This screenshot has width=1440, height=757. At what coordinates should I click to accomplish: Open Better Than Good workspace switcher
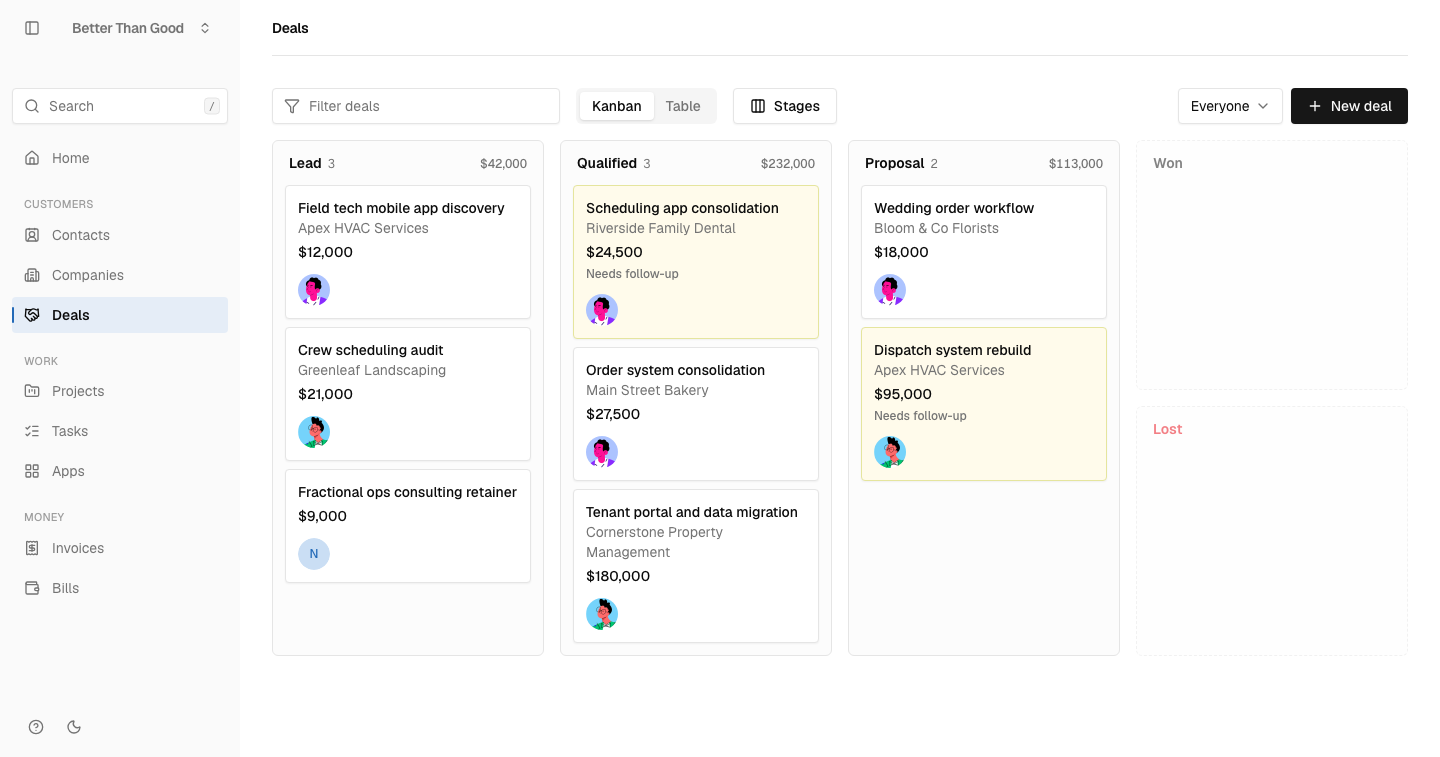coord(141,28)
